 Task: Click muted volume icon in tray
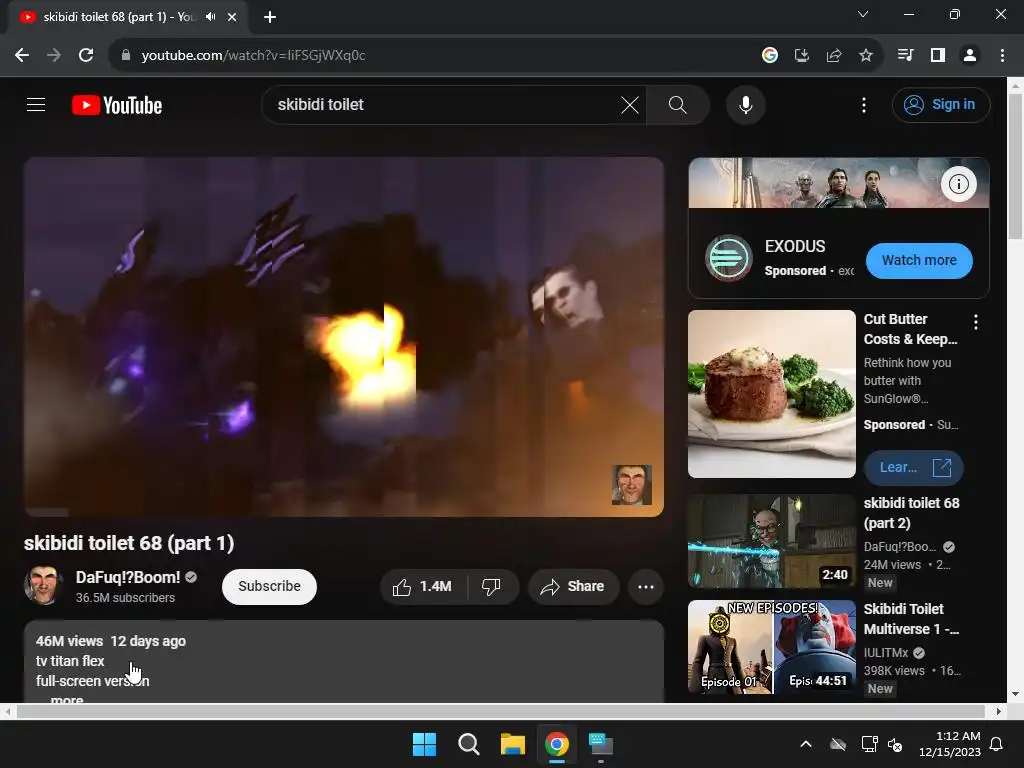pyautogui.click(x=895, y=744)
